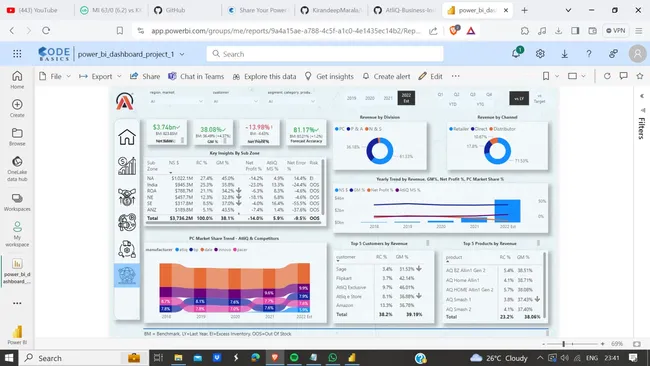Screen dimensions: 650x366
Task: Go to Home in Power BI sidebar
Action: pos(17,80)
